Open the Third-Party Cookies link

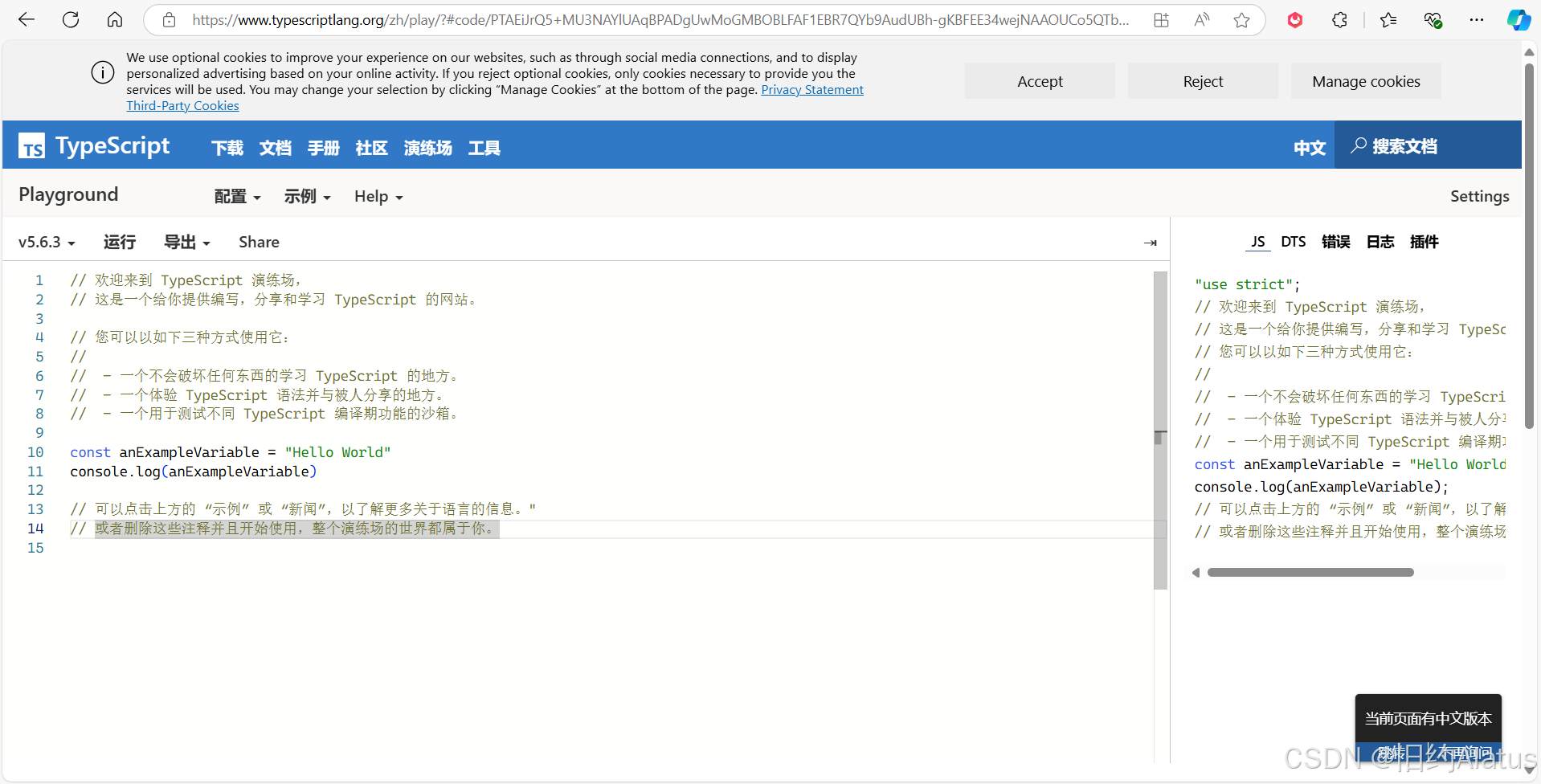coord(182,106)
